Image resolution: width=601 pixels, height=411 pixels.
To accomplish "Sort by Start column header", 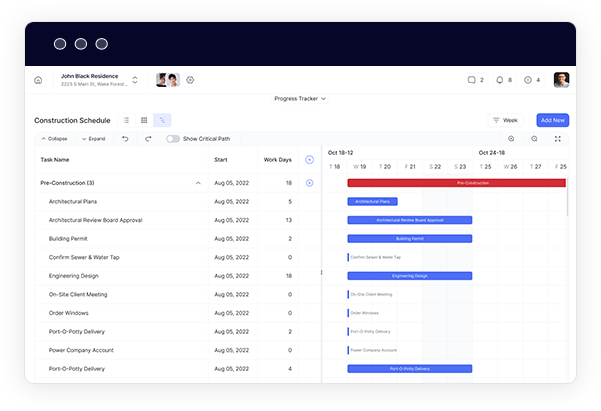I will click(x=221, y=159).
